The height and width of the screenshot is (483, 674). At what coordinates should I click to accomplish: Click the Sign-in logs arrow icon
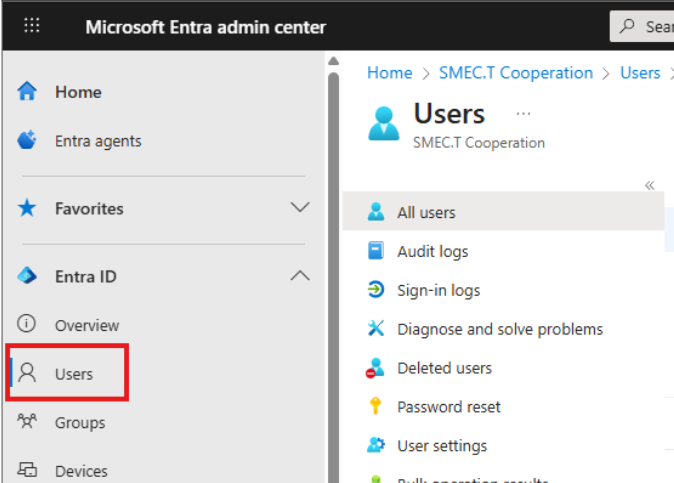pyautogui.click(x=376, y=289)
